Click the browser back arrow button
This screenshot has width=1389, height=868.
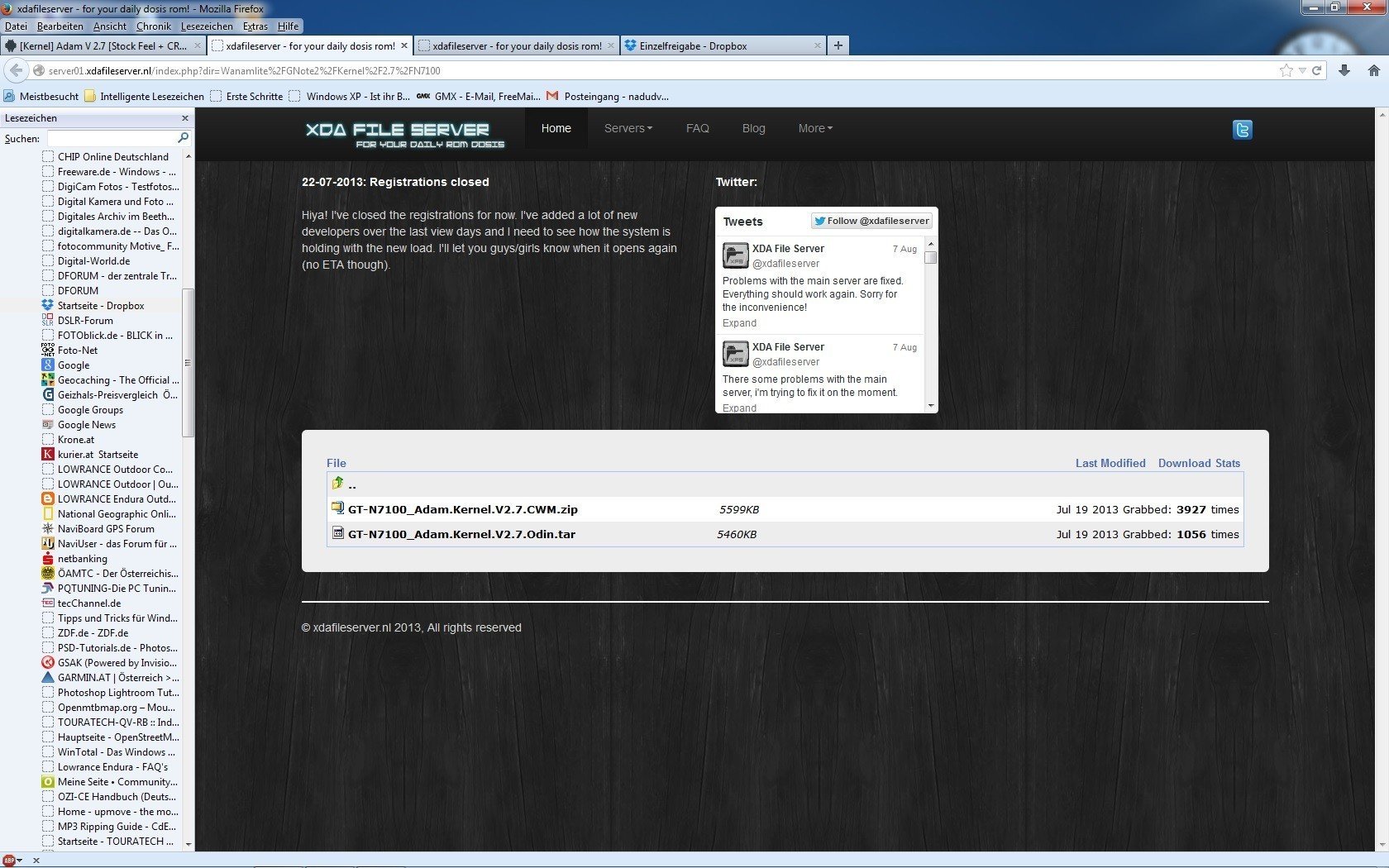pyautogui.click(x=16, y=70)
